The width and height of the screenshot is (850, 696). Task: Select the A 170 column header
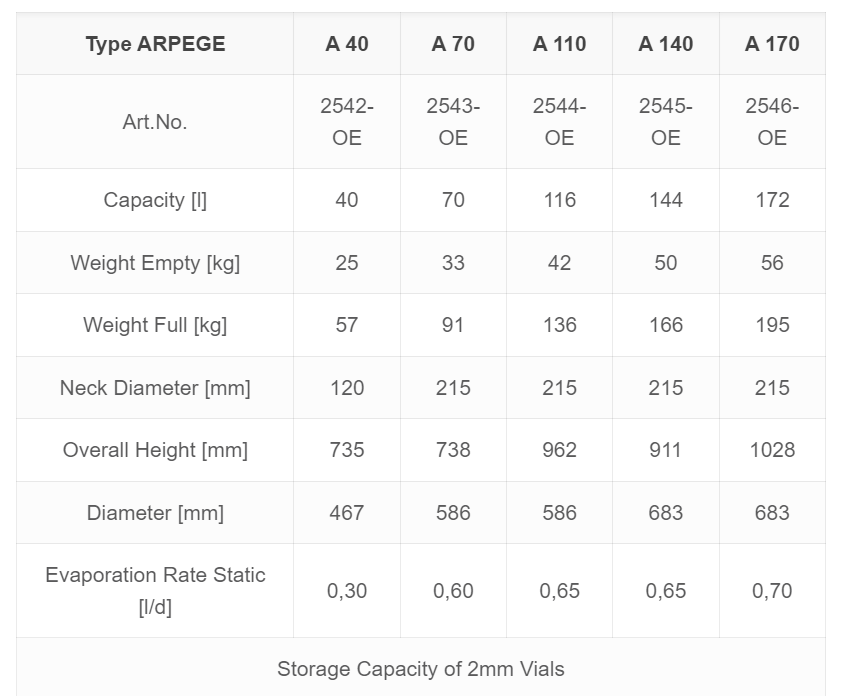pos(772,44)
